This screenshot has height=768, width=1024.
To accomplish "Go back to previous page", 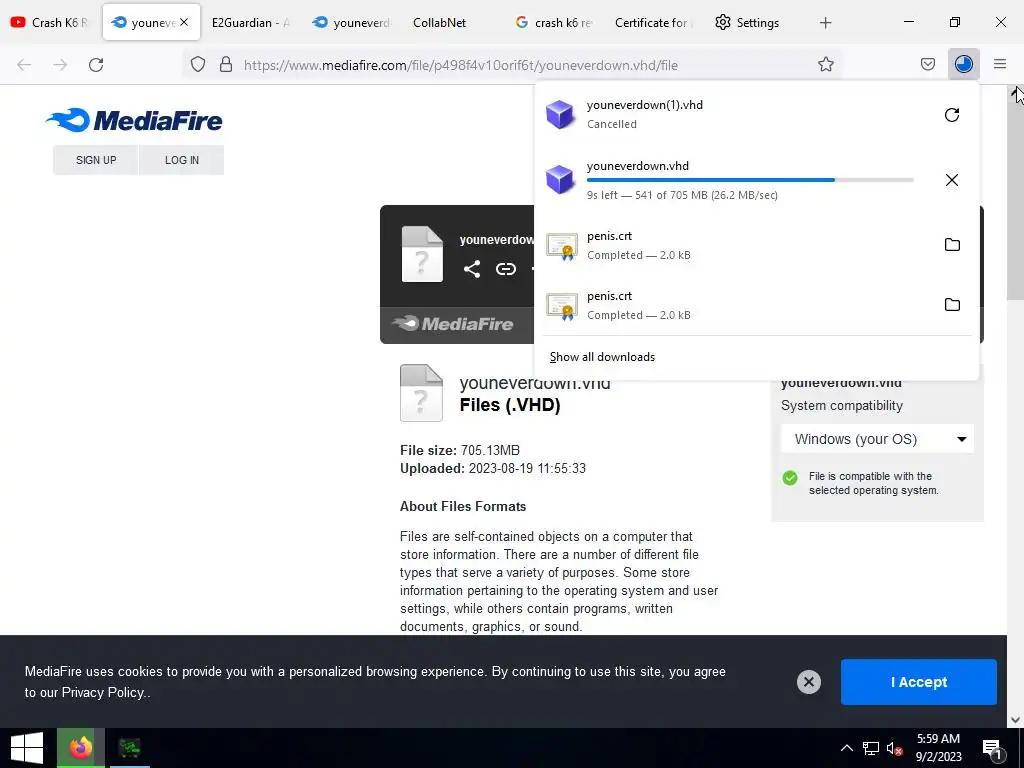I will click(x=24, y=64).
